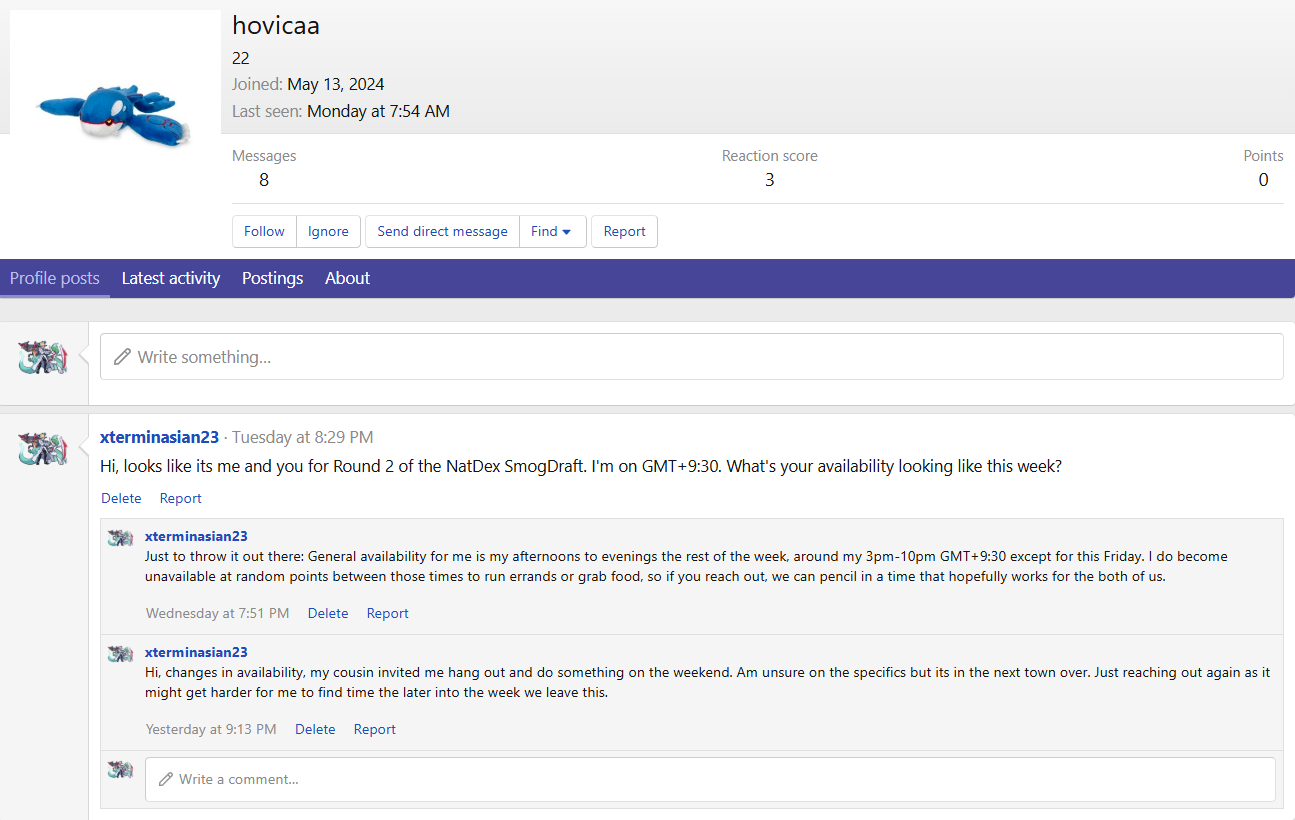
Task: Click Last seen Monday at 7:54 AM
Action: [378, 111]
